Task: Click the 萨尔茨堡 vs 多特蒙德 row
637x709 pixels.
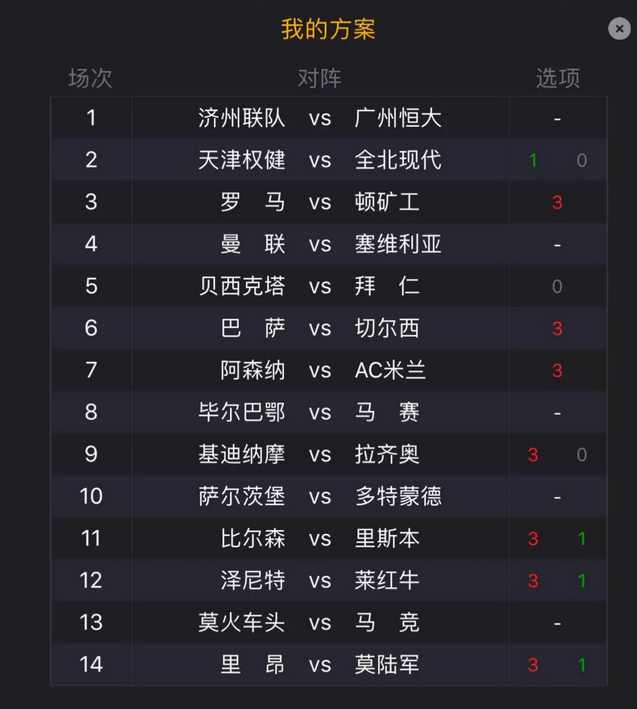Action: click(329, 496)
